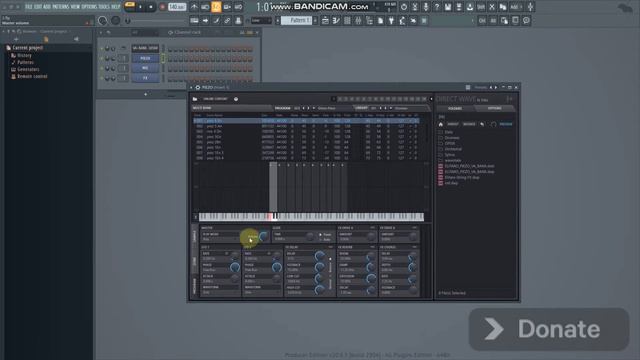Select the highlighted first zone row in the list

(306, 121)
